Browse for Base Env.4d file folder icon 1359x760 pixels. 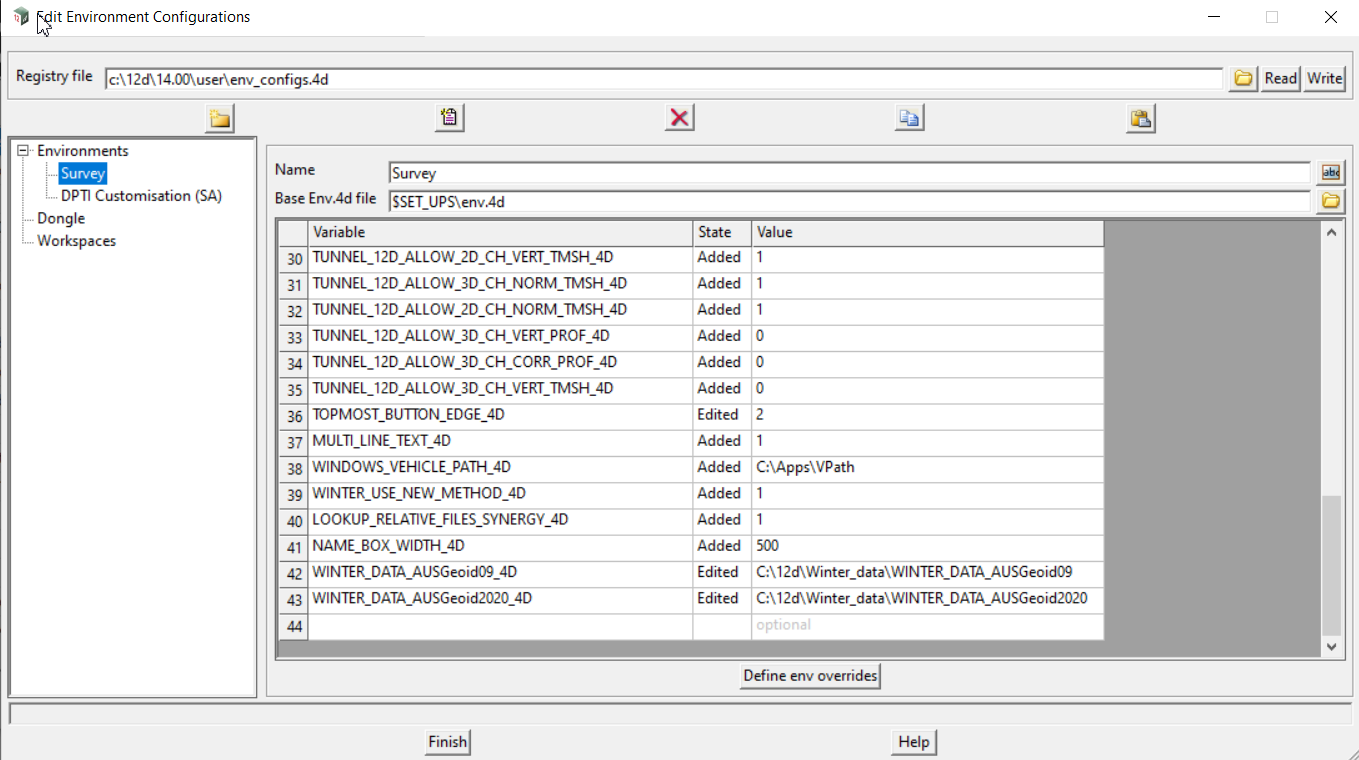tap(1330, 200)
